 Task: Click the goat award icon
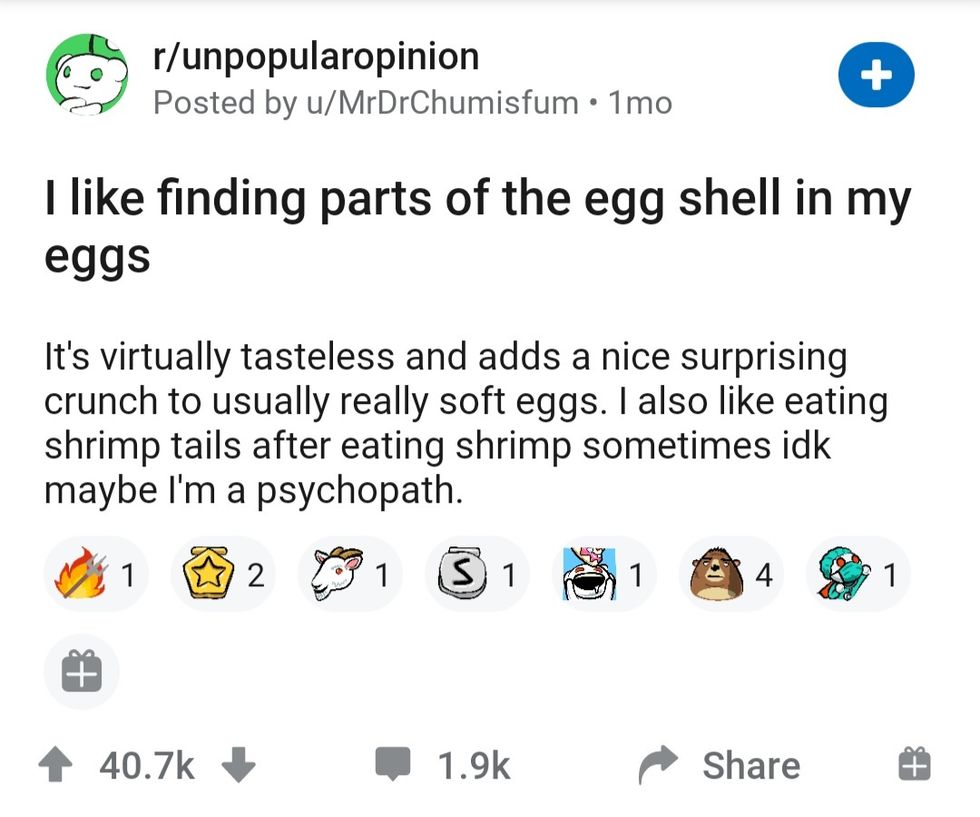point(334,574)
